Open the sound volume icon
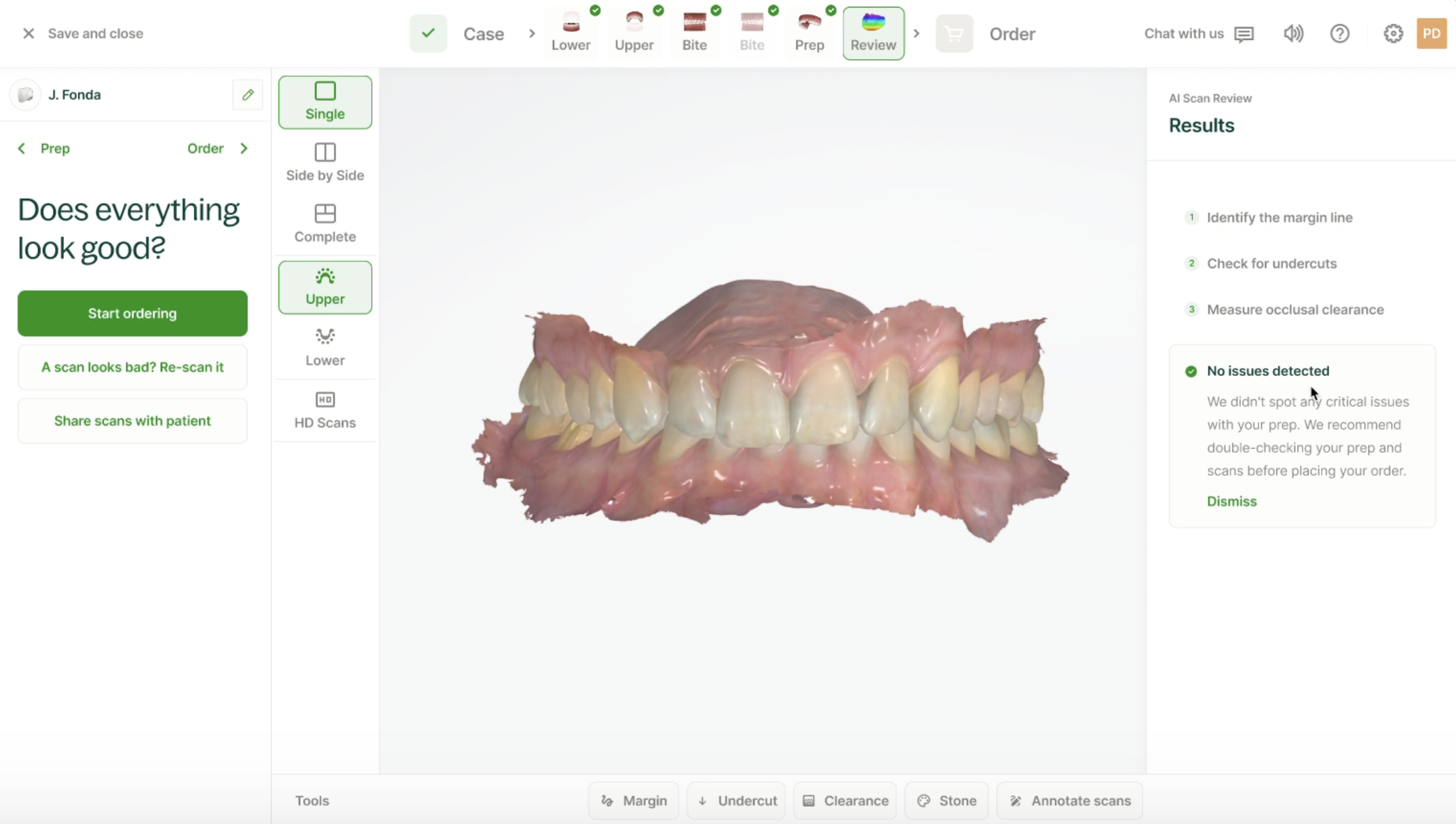 [x=1293, y=33]
